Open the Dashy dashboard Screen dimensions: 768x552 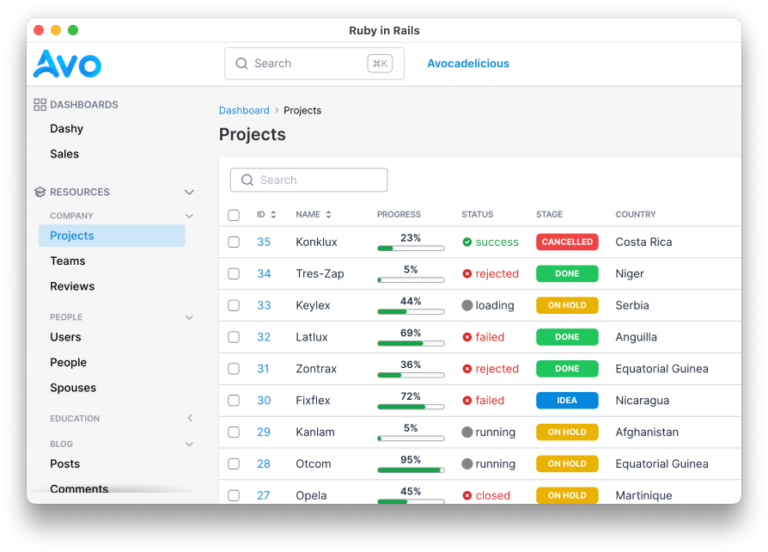tap(67, 129)
